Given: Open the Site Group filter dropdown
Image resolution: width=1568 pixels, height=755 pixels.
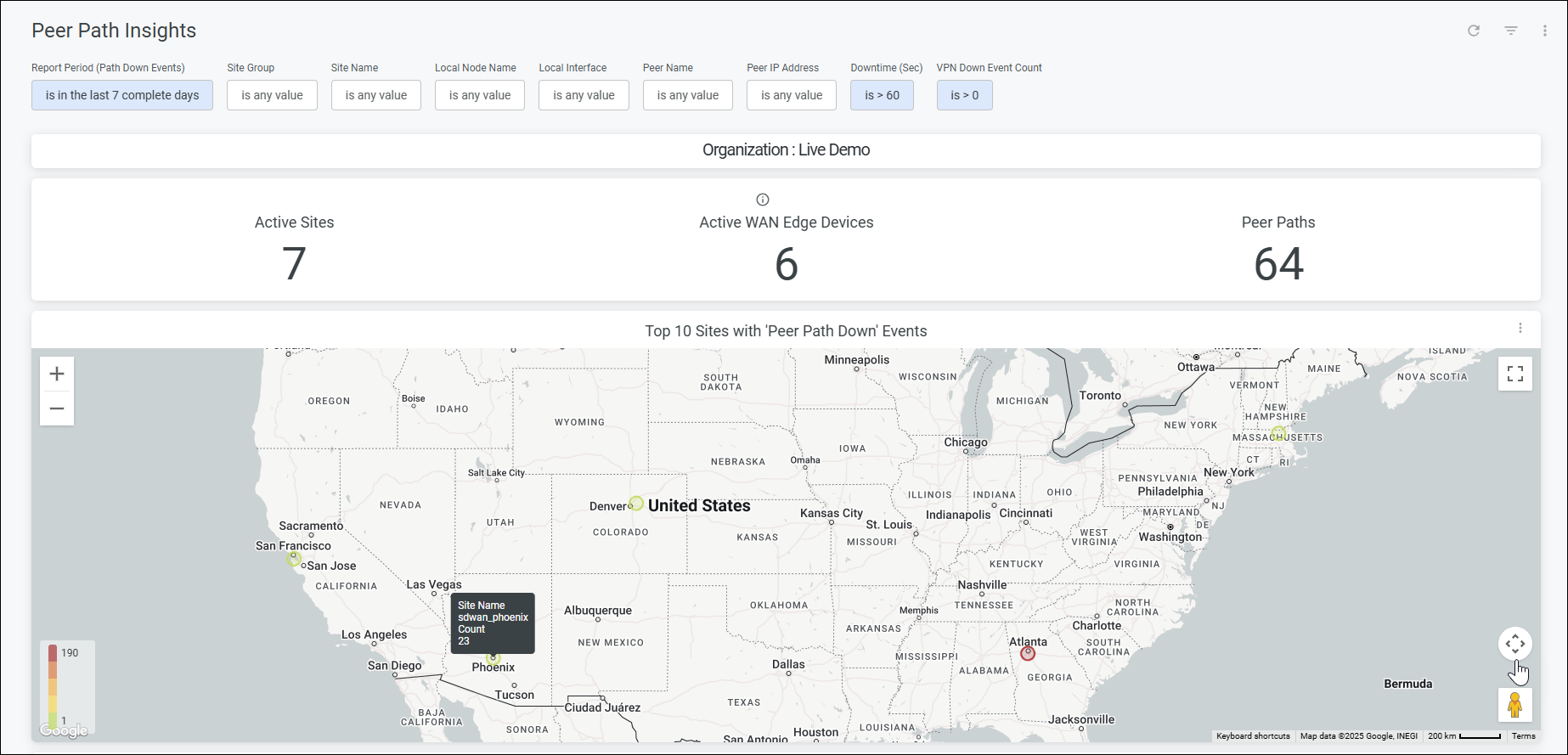Looking at the screenshot, I should tap(272, 95).
